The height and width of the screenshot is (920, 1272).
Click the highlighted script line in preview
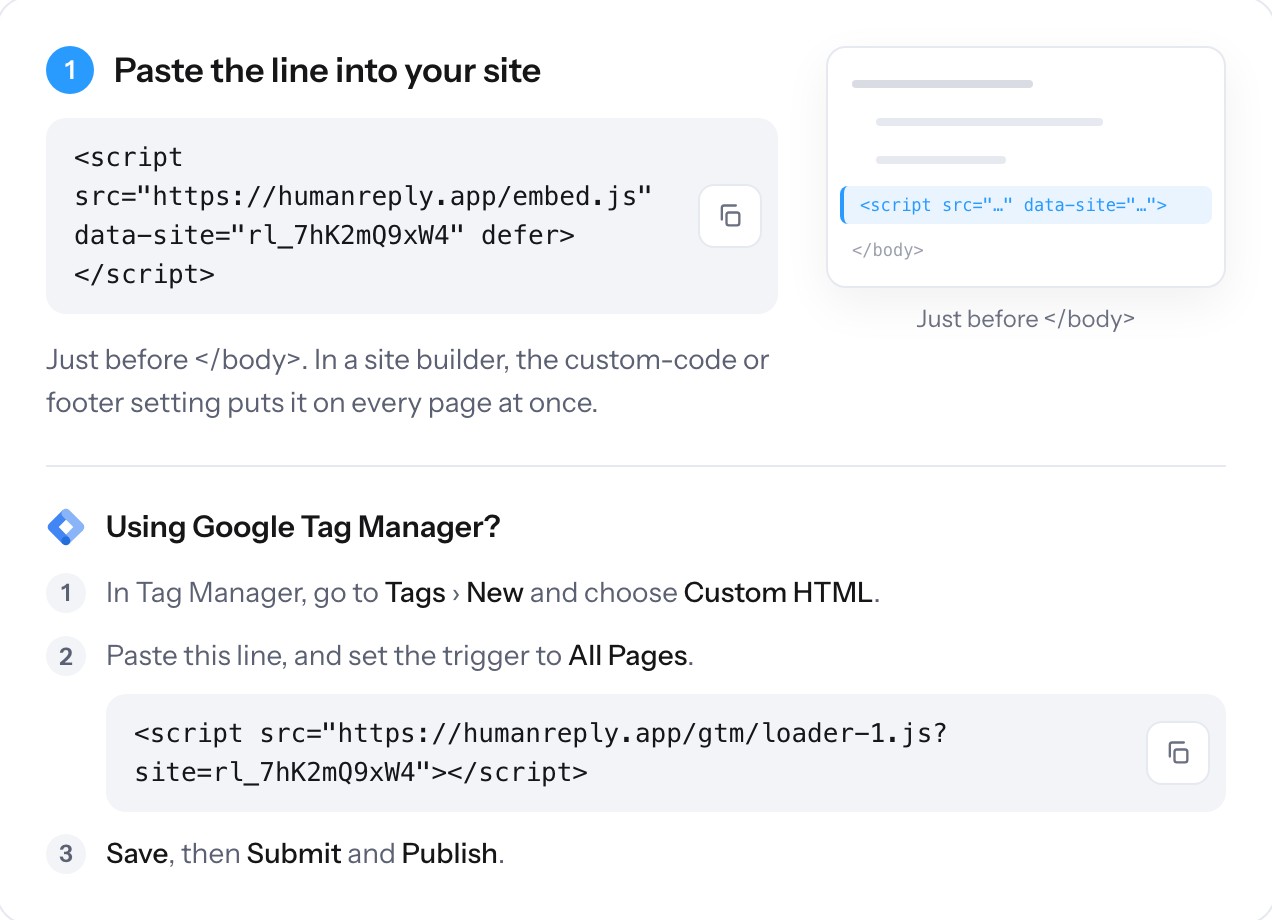(x=1025, y=205)
